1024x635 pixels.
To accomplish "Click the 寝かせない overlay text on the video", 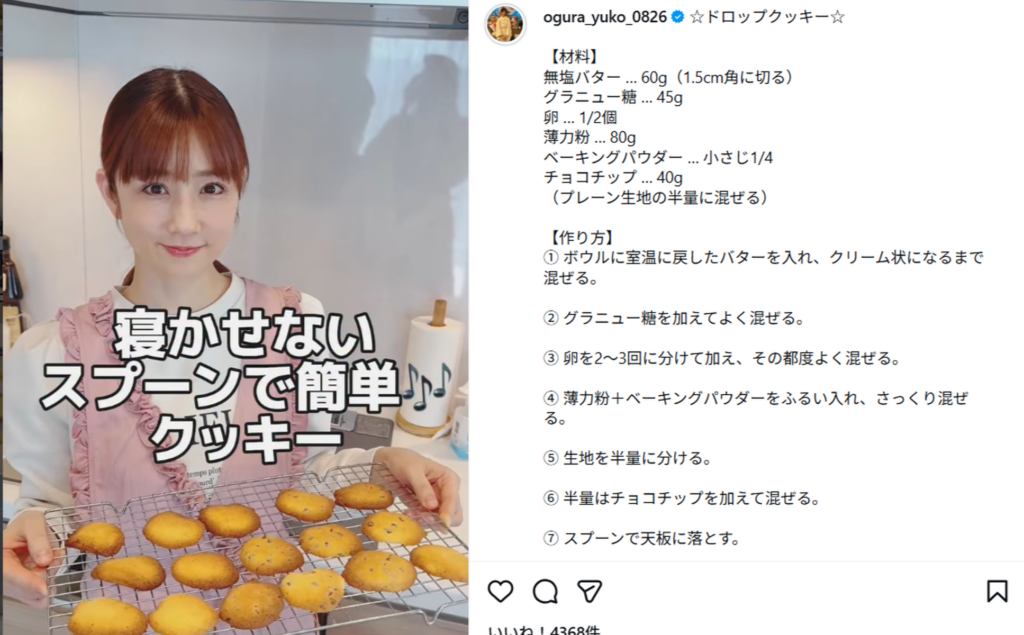I will (244, 335).
